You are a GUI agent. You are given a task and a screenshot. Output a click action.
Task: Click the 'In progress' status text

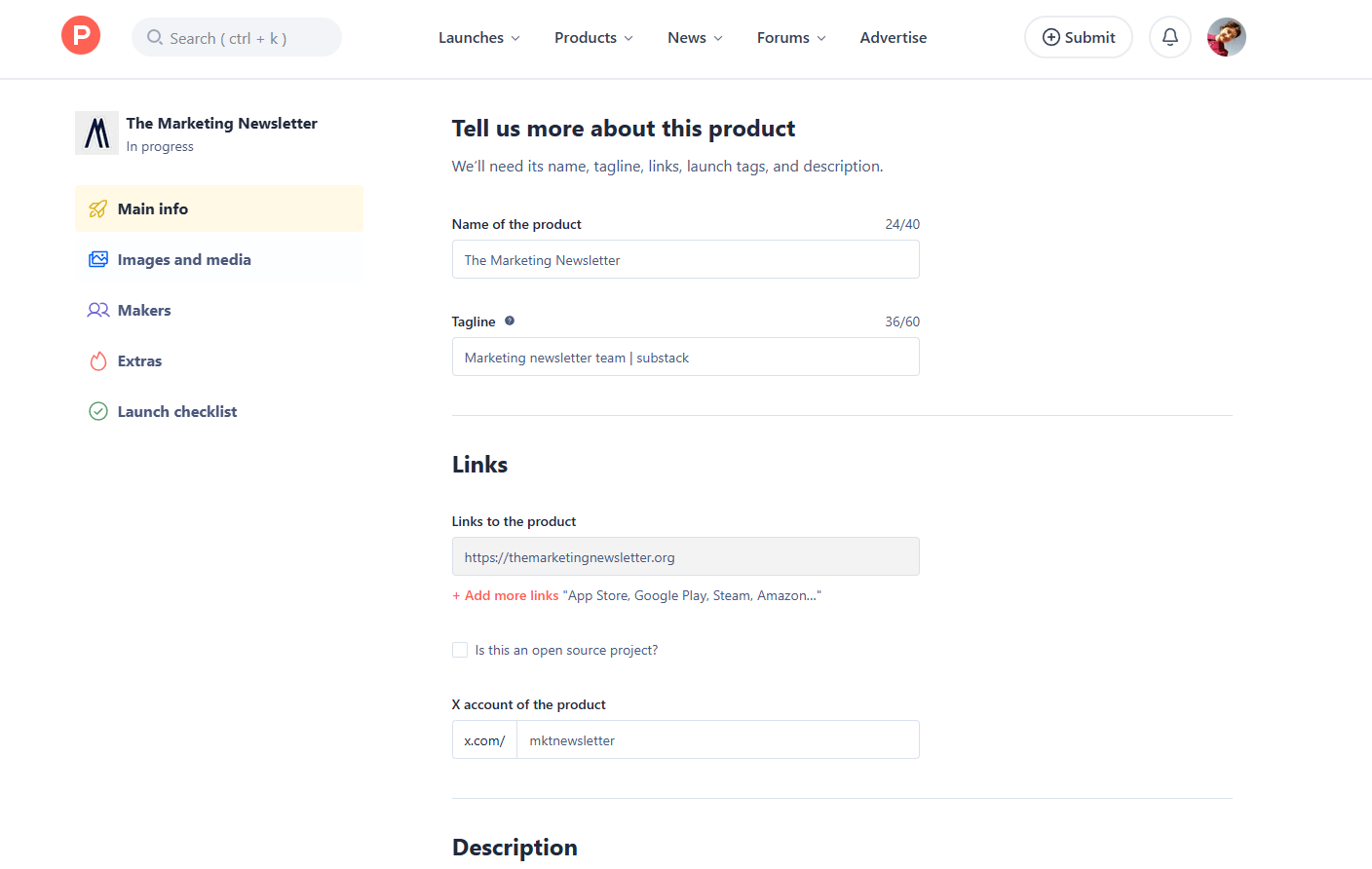pos(160,146)
